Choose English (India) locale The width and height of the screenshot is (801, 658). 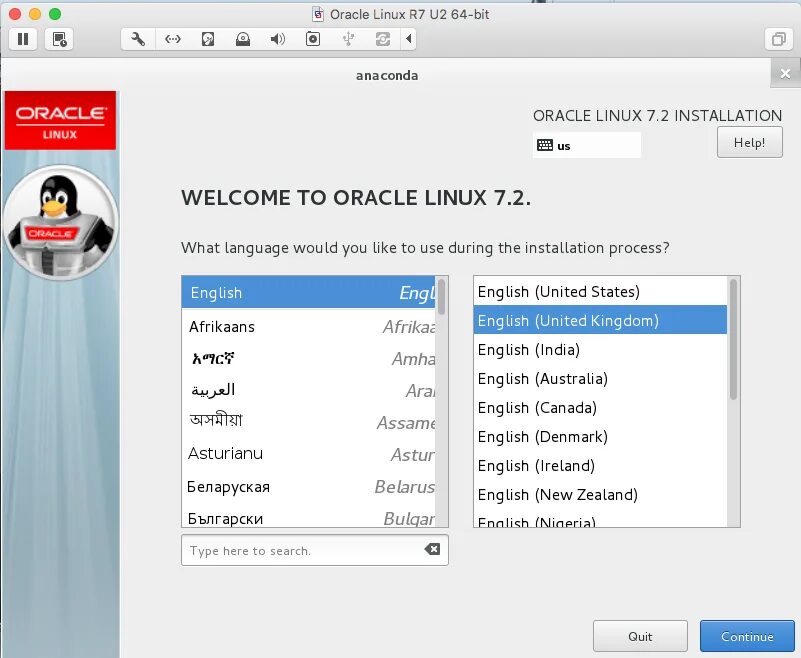pyautogui.click(x=600, y=349)
